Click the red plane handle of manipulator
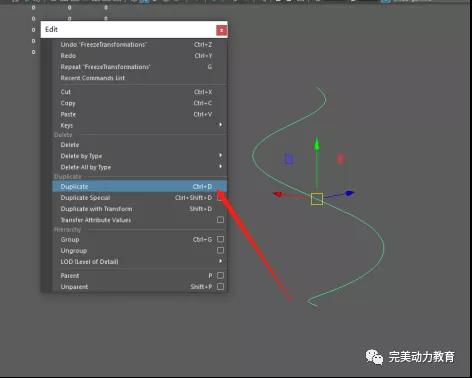This screenshot has width=472, height=378. pos(340,159)
